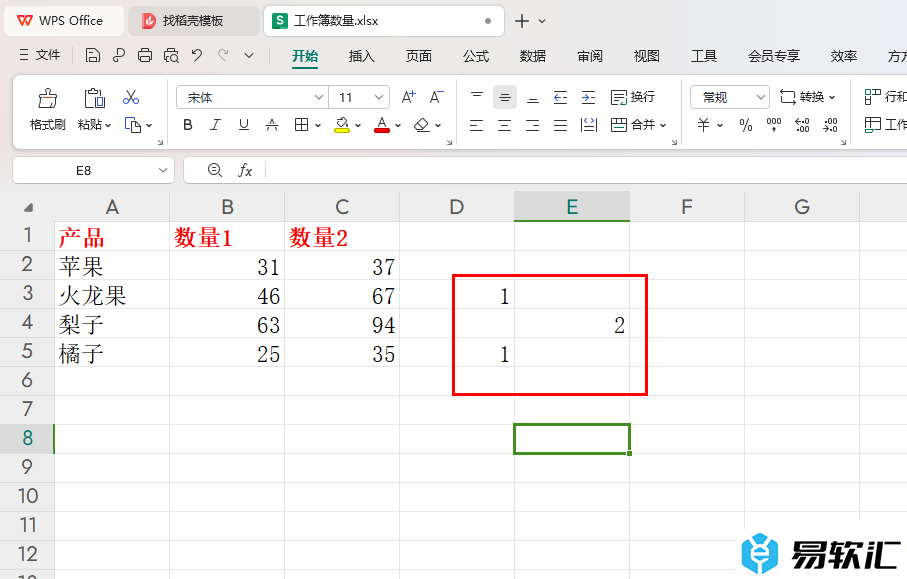
Task: Toggle strikethrough formatting
Action: [272, 125]
